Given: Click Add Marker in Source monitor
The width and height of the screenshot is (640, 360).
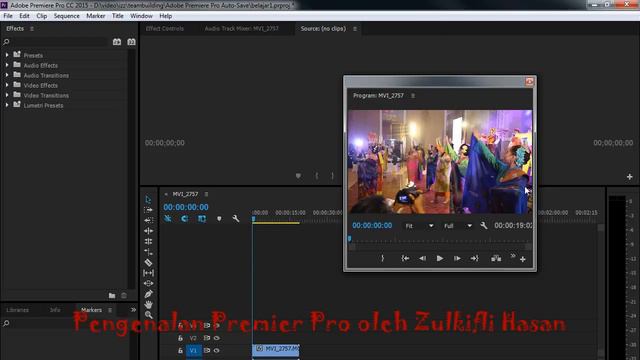Looking at the screenshot, I should [x=298, y=176].
